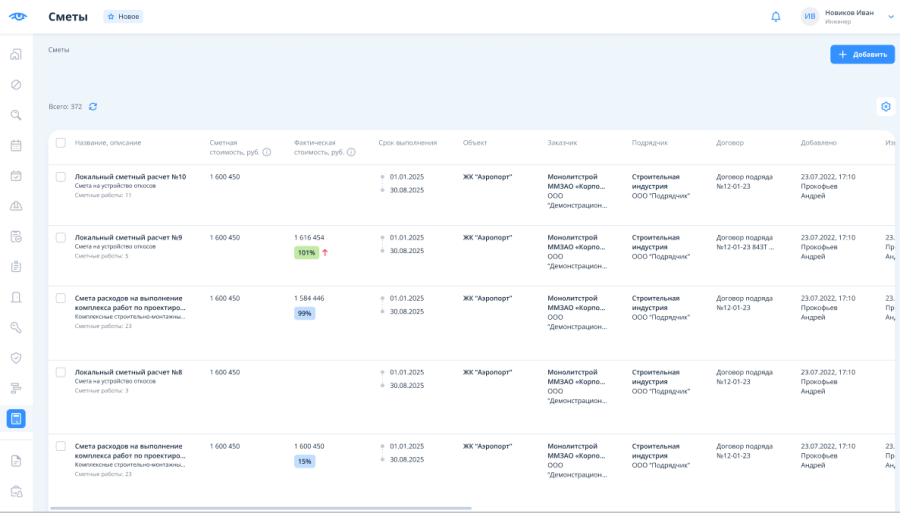
Task: Click Договор подряда №12-01-23 843Т cell
Action: [744, 242]
